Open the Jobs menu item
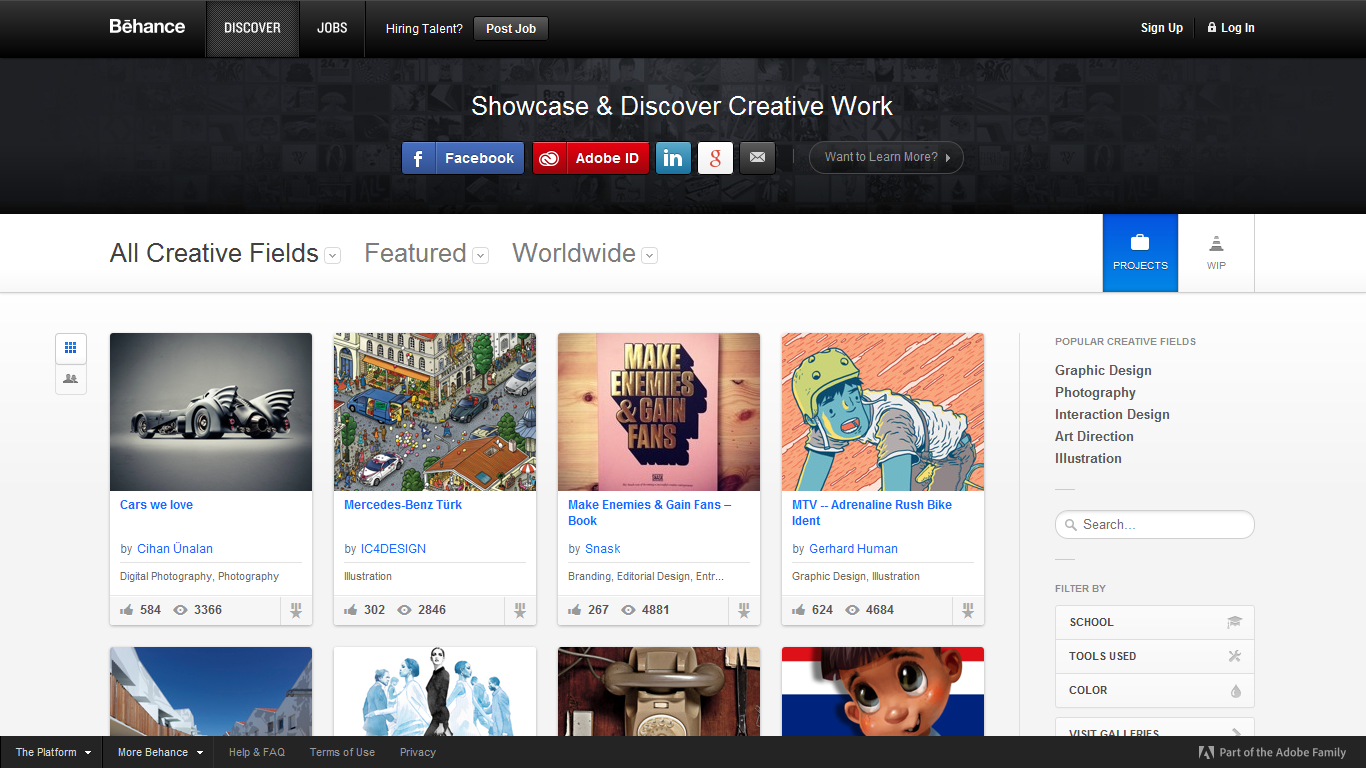The height and width of the screenshot is (768, 1366). pyautogui.click(x=332, y=28)
